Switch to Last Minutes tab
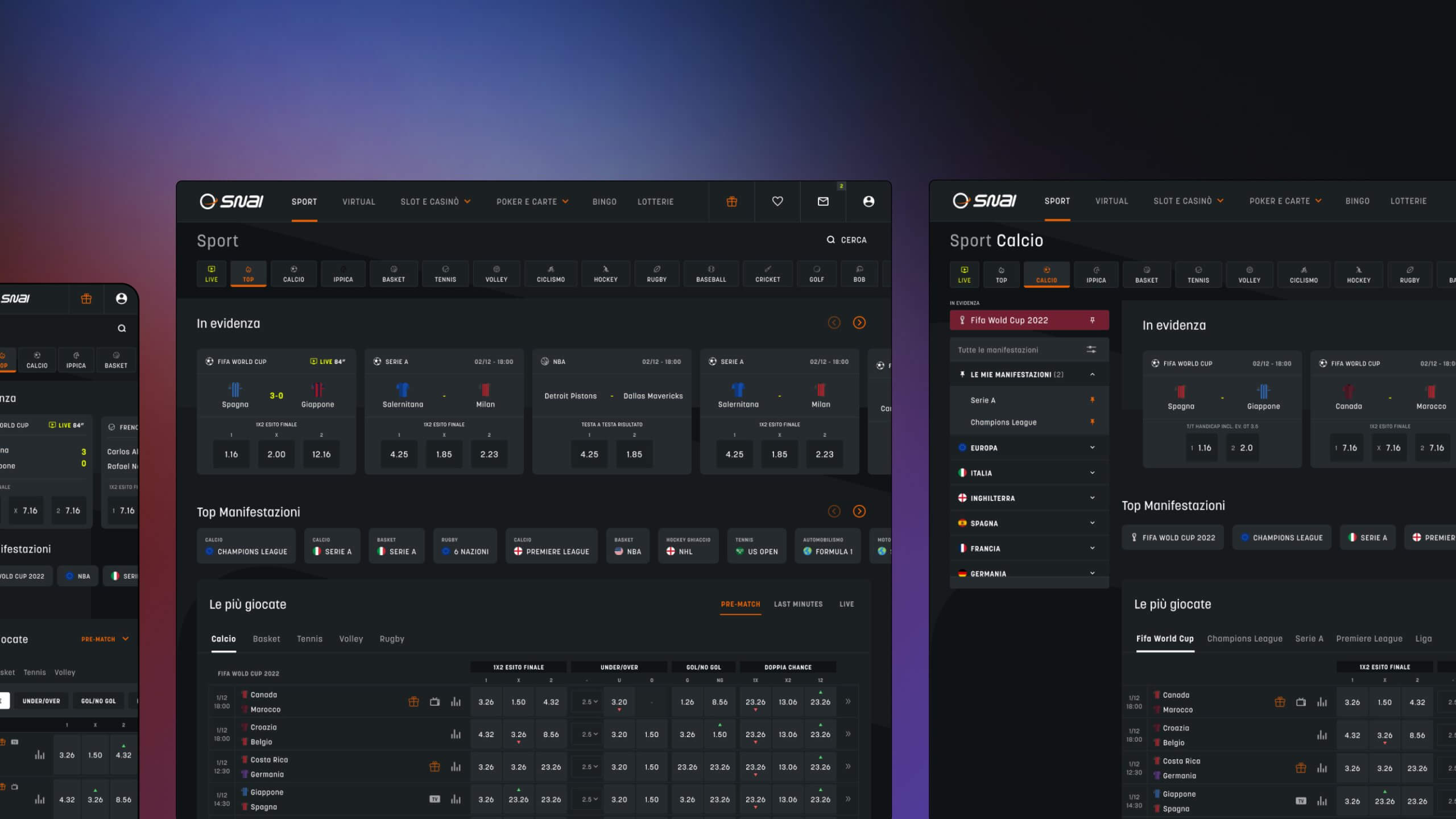The width and height of the screenshot is (1456, 819). click(x=797, y=604)
